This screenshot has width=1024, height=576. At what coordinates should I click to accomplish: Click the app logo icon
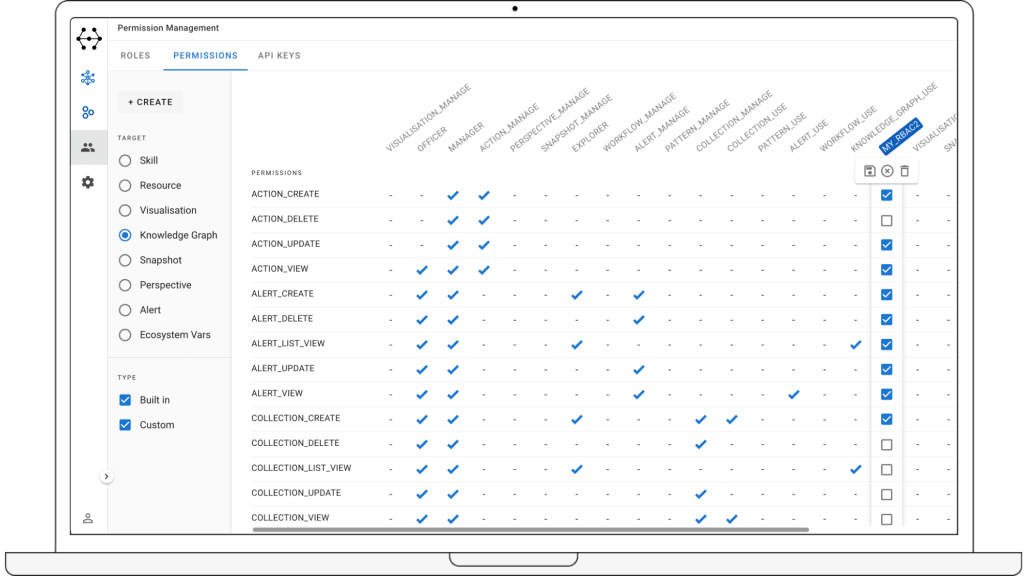coord(89,39)
